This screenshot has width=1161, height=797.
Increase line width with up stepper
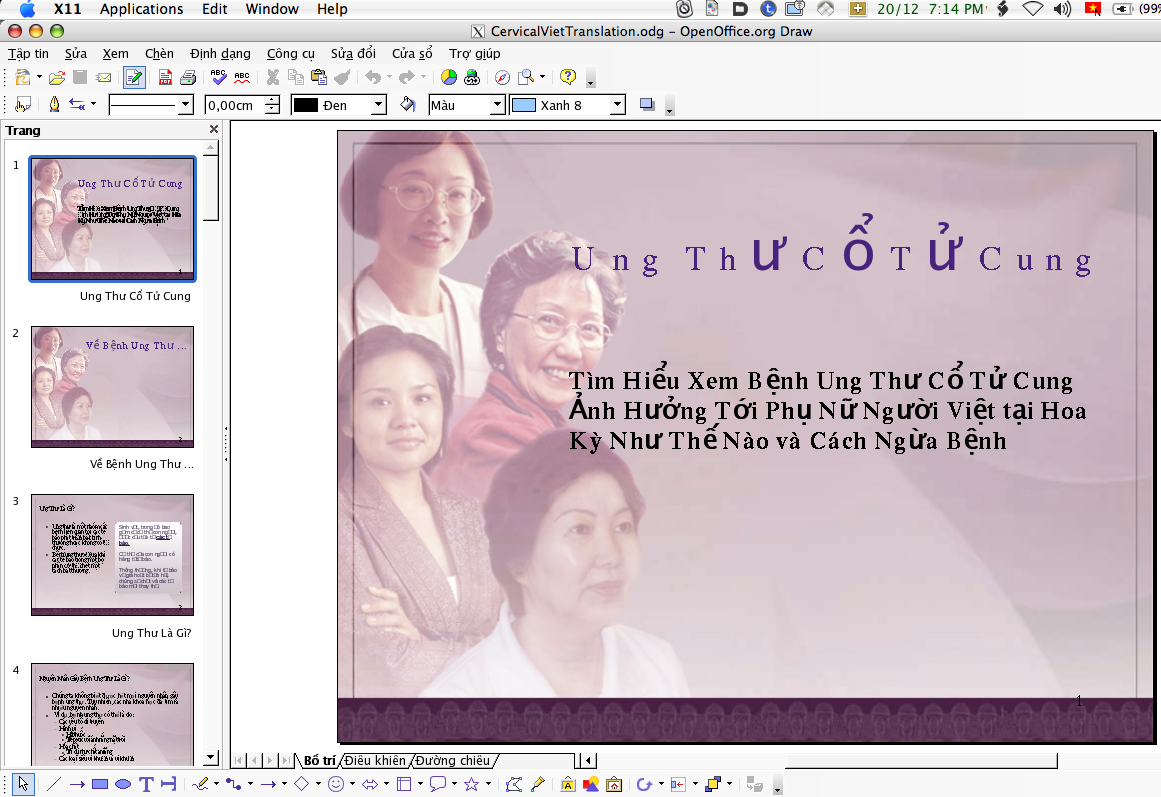tap(272, 100)
